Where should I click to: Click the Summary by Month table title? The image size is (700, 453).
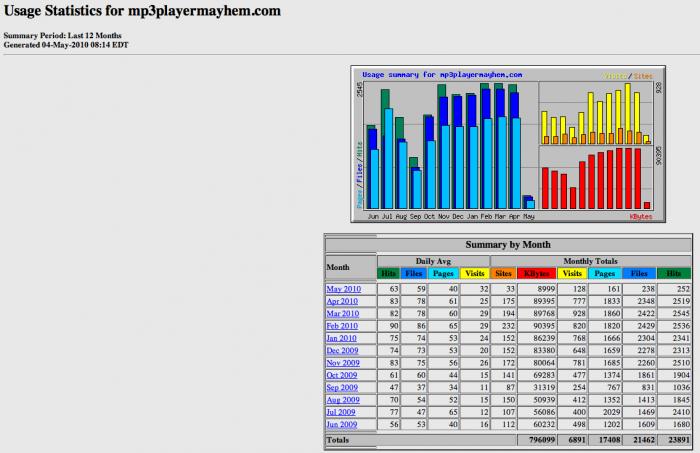pyautogui.click(x=508, y=245)
